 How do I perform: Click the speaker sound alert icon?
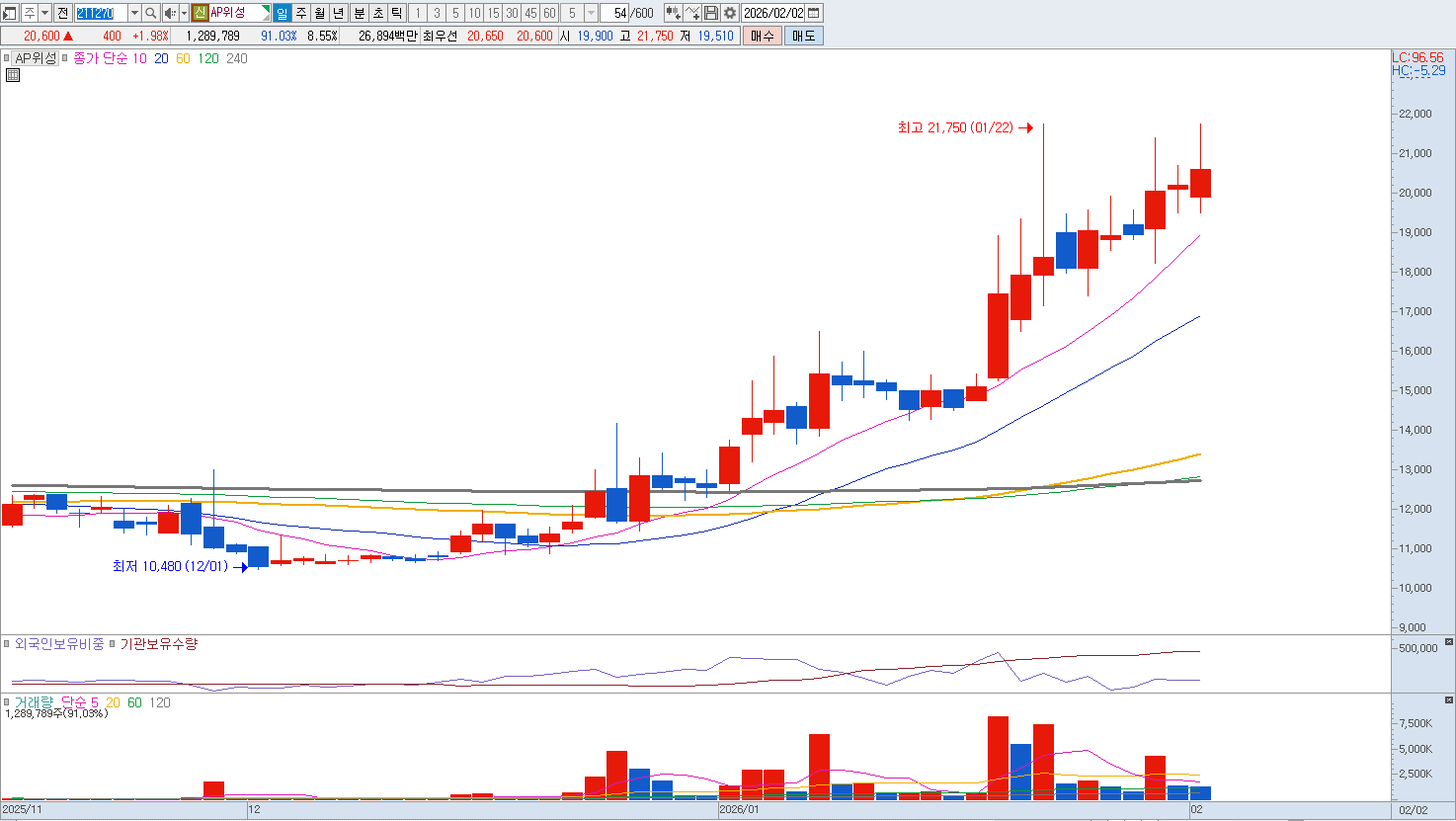169,13
